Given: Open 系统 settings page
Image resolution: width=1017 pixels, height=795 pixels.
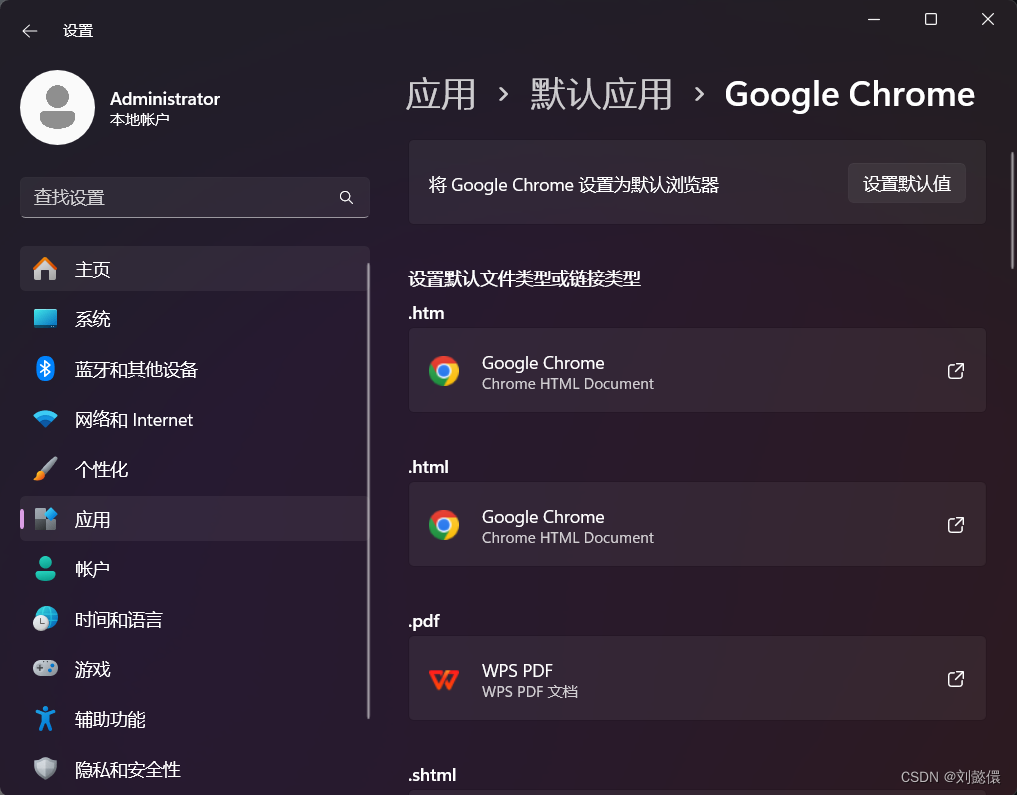Looking at the screenshot, I should pyautogui.click(x=195, y=318).
